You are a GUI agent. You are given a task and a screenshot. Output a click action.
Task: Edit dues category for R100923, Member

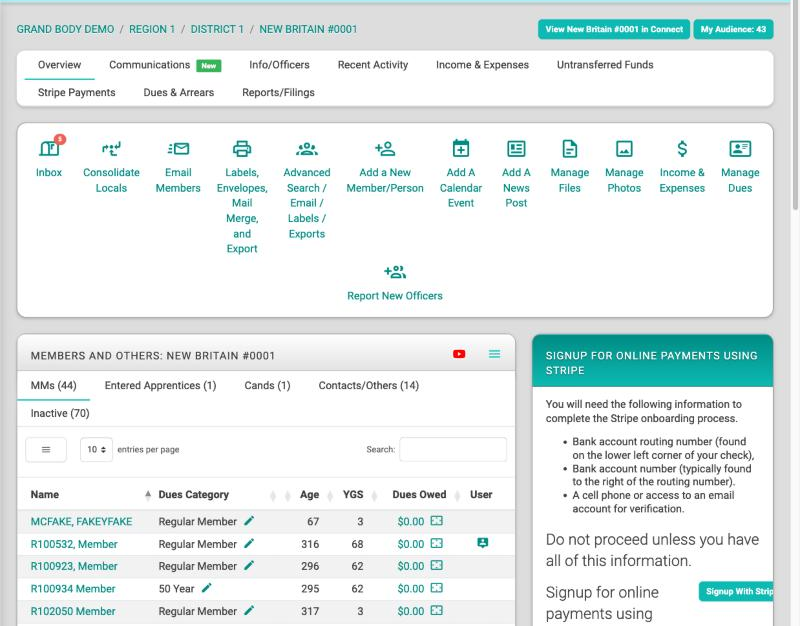[249, 565]
